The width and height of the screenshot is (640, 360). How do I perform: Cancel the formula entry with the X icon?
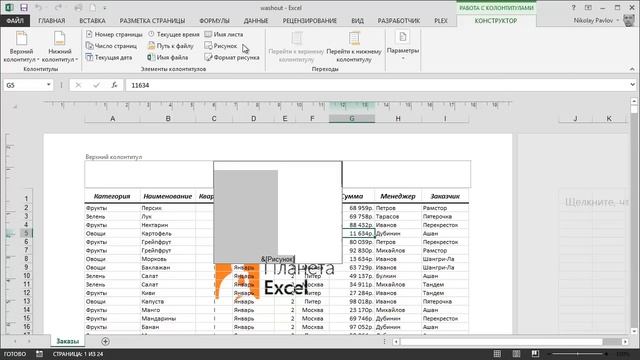pos(78,85)
